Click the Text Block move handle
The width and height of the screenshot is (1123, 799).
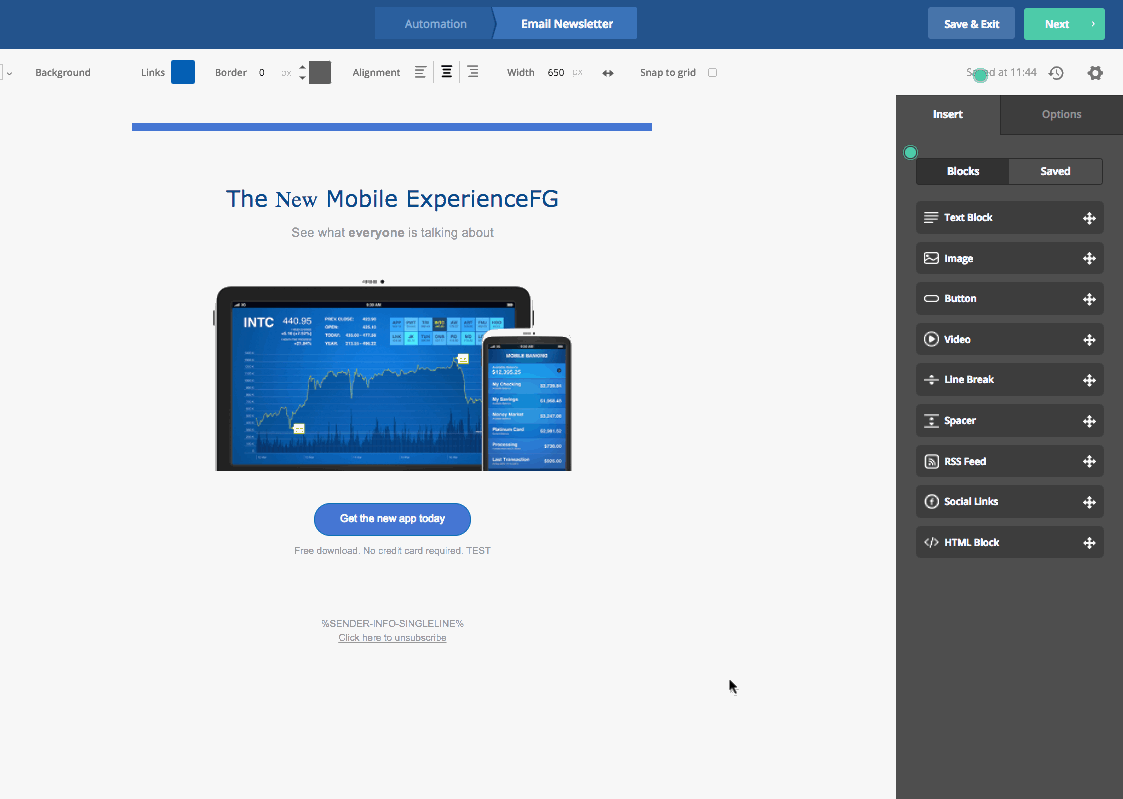[x=1089, y=218]
